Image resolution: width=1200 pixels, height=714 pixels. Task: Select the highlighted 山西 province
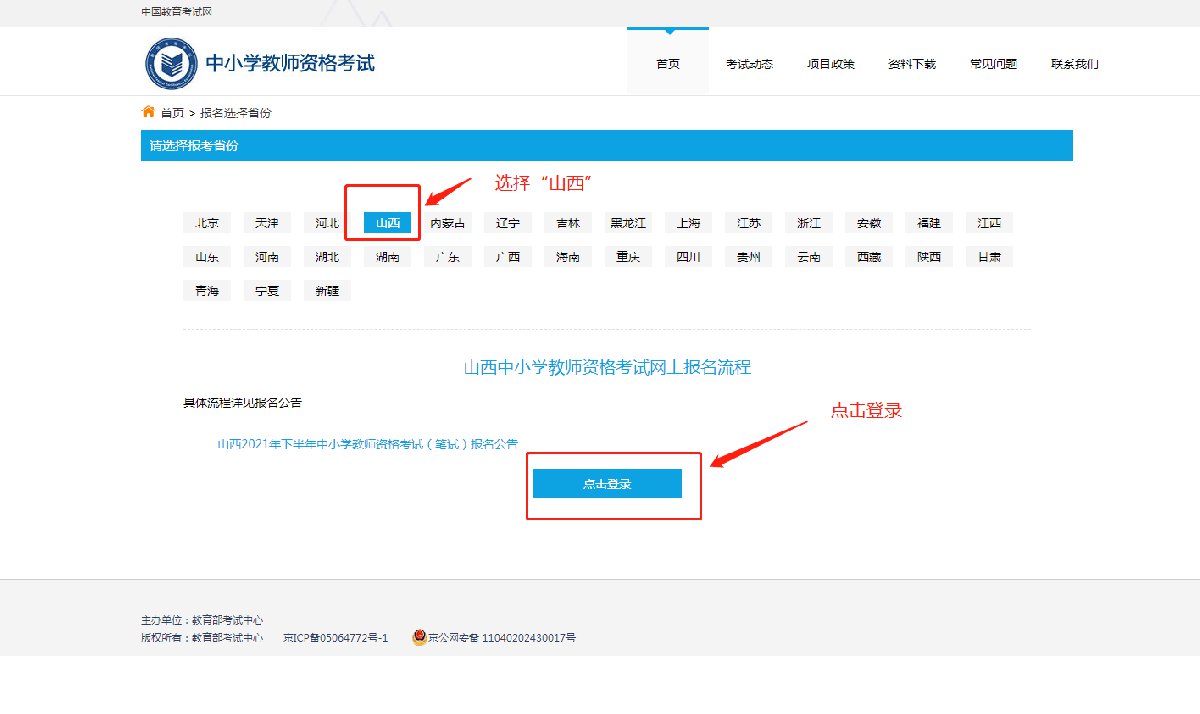(388, 223)
